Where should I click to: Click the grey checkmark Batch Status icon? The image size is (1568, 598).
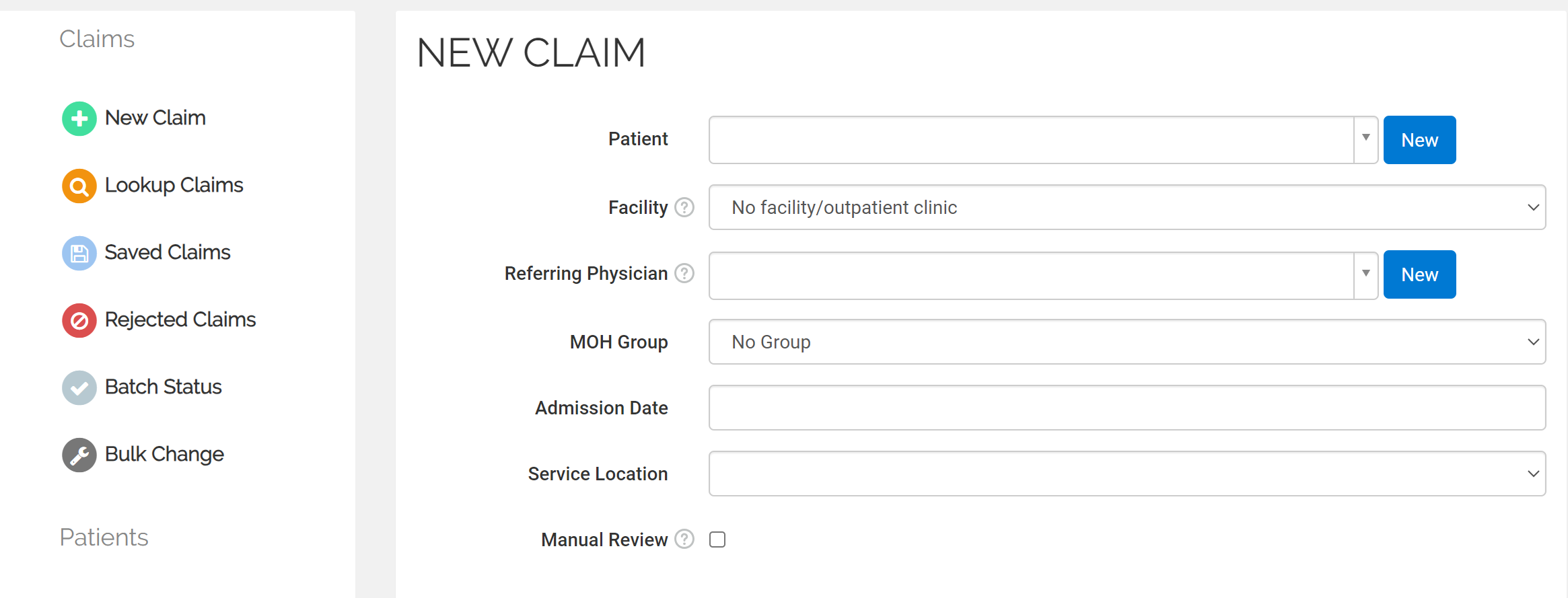click(x=79, y=388)
